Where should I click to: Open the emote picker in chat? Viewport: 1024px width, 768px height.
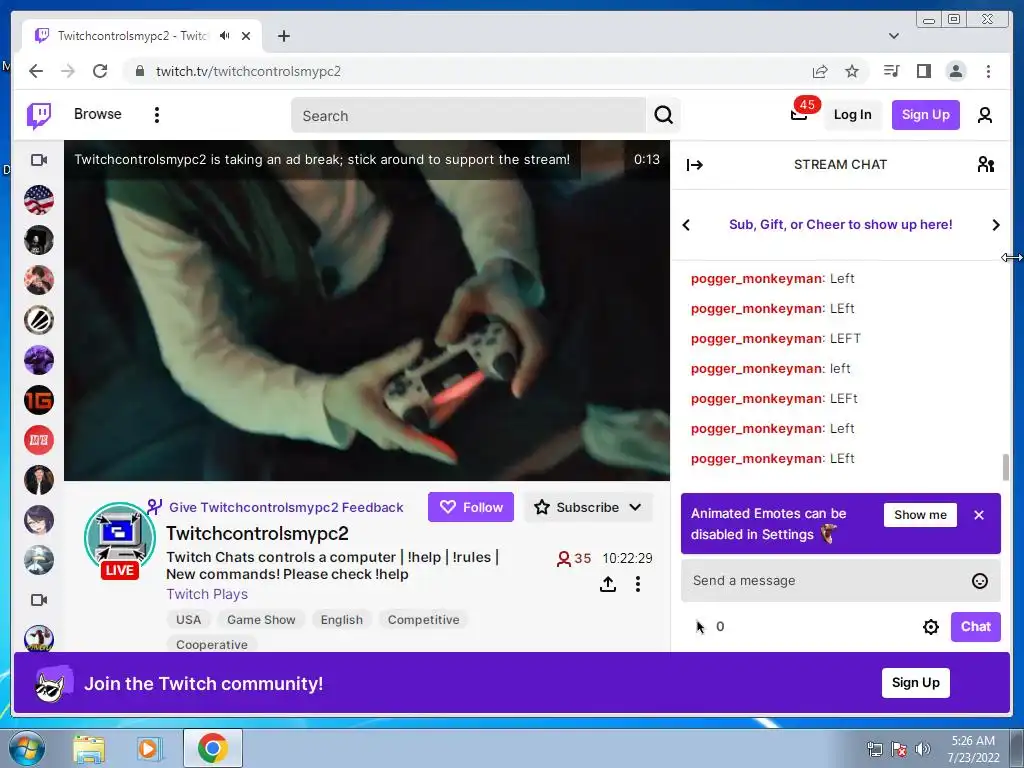(x=980, y=581)
